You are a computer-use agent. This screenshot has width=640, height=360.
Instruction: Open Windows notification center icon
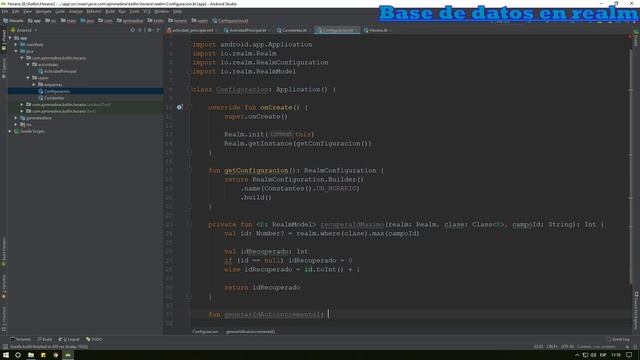pos(629,355)
